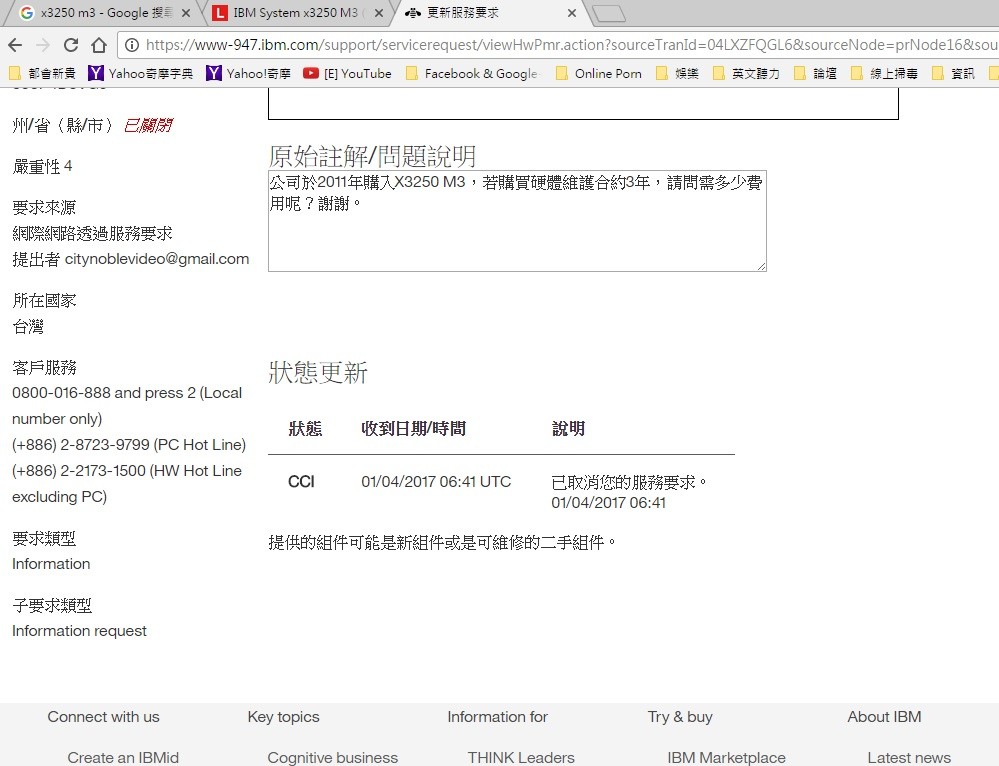The image size is (999, 766).
Task: Open the Create an IBMid footer link
Action: tap(123, 758)
